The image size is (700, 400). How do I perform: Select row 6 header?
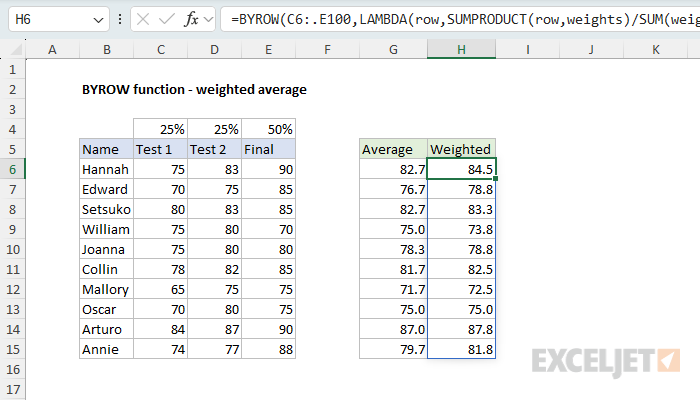pyautogui.click(x=12, y=170)
